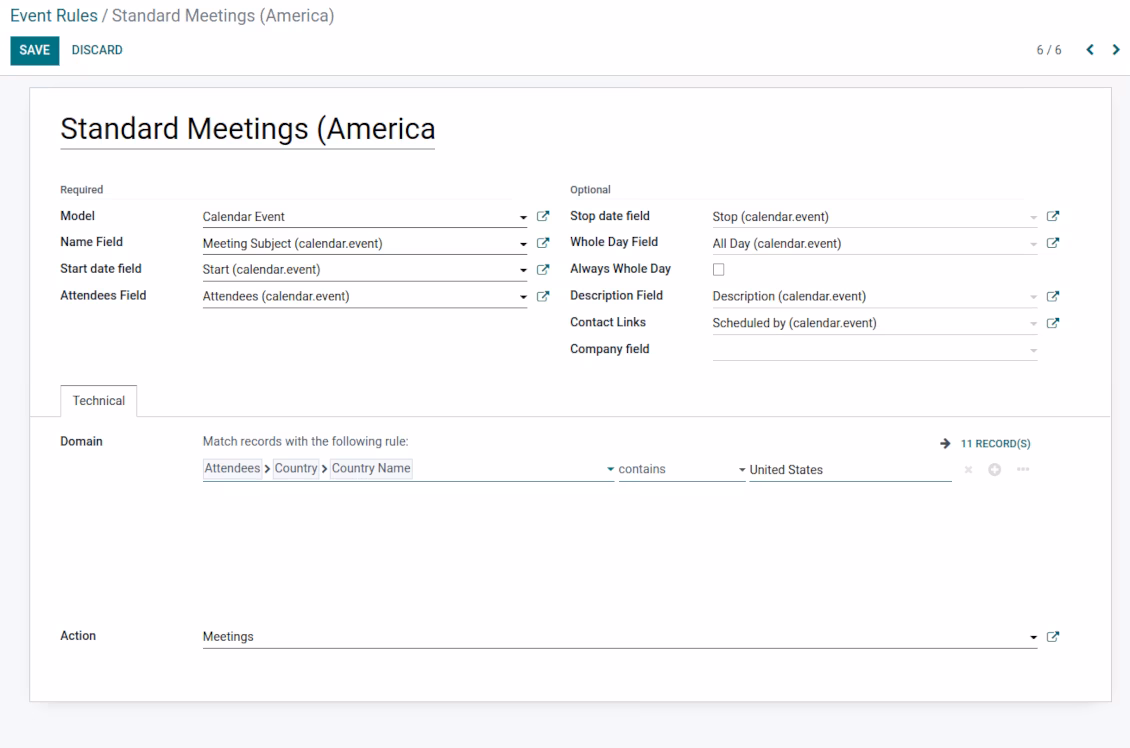
Task: Click the 6 / 6 pager counter
Action: click(x=1049, y=50)
